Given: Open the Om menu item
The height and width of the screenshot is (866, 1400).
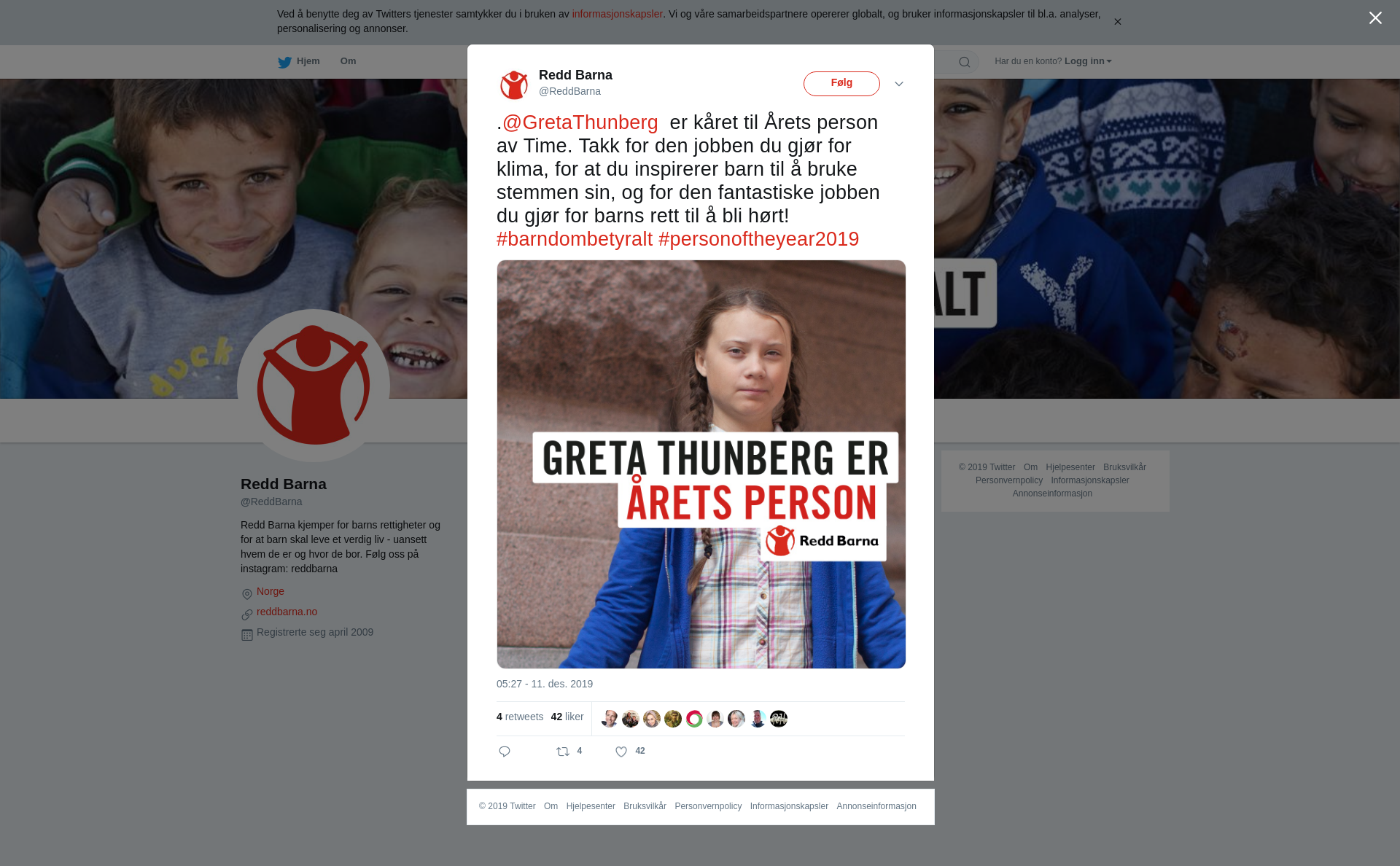Looking at the screenshot, I should coord(349,61).
